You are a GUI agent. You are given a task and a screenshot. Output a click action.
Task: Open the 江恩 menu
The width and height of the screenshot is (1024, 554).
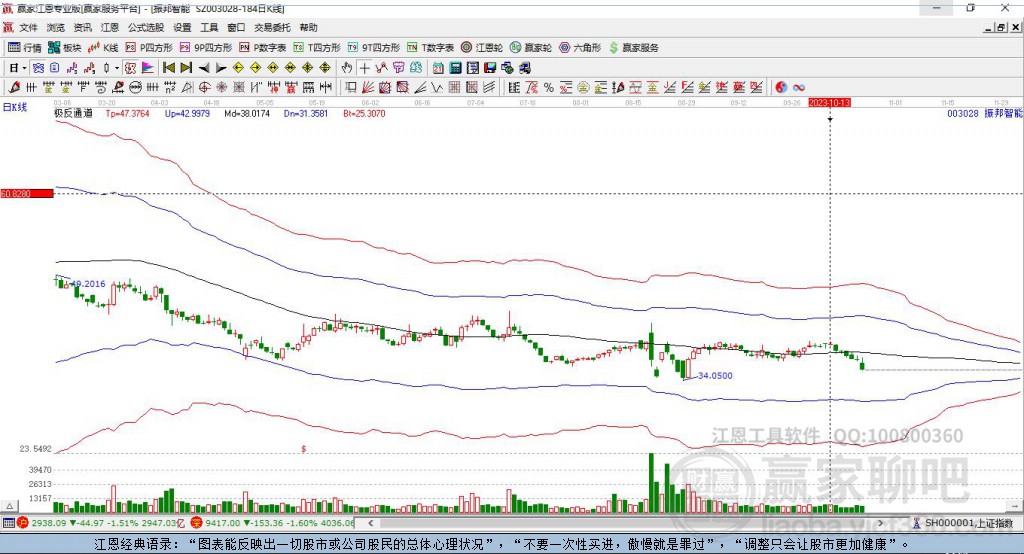click(x=110, y=27)
